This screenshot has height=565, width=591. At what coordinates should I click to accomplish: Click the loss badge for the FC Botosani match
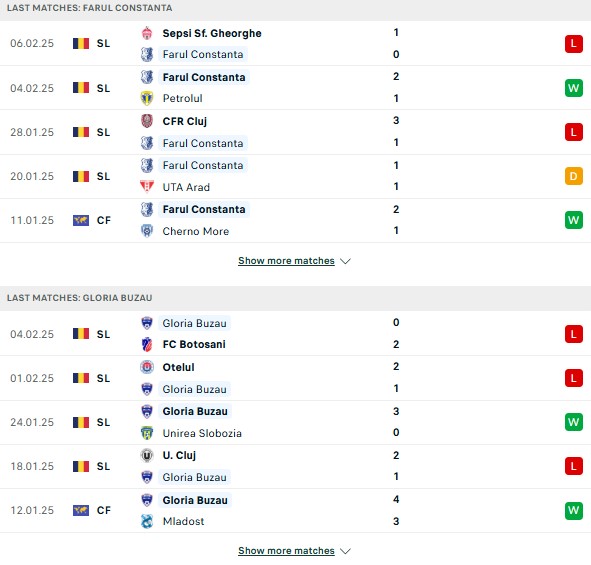[574, 334]
